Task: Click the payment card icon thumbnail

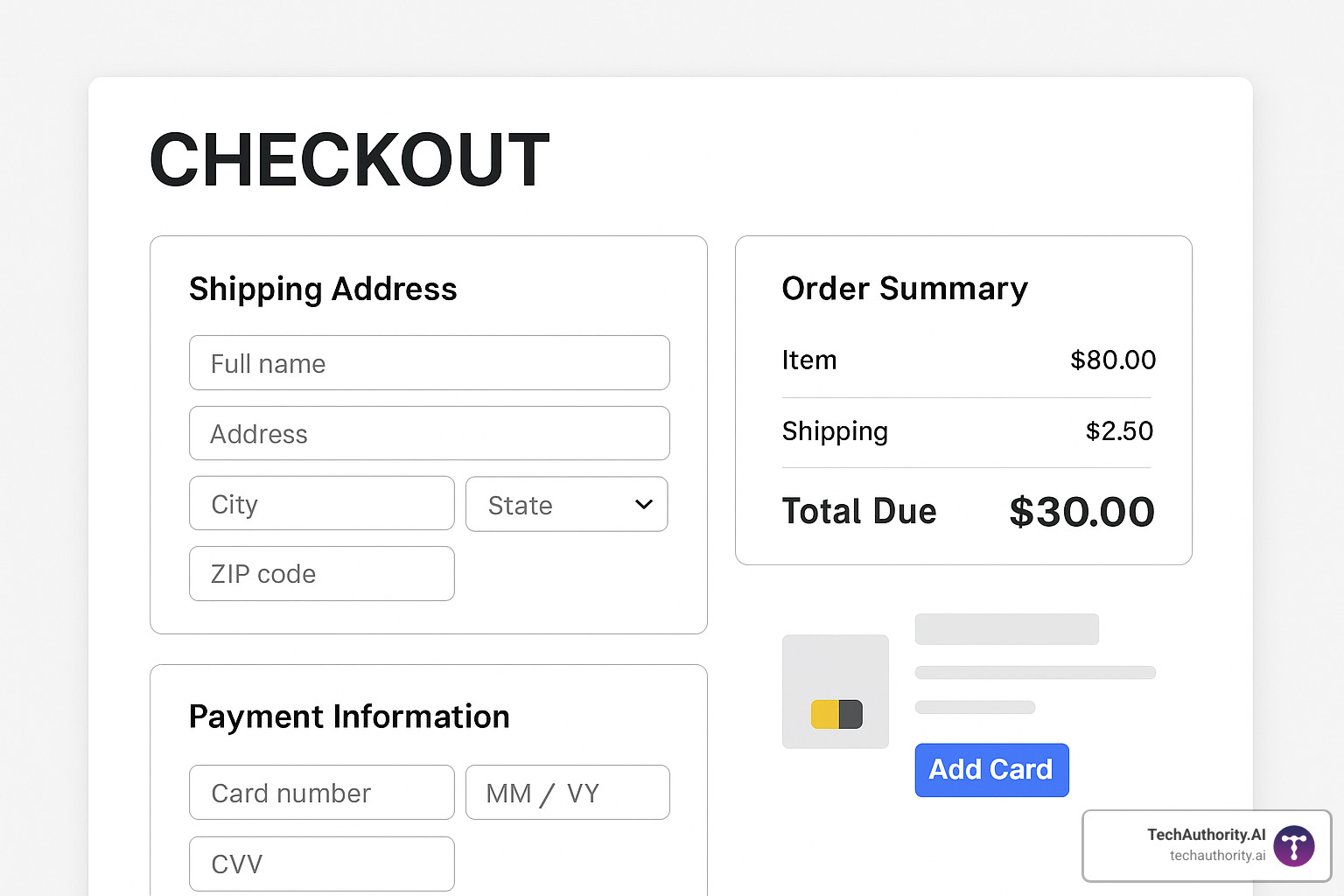Action: click(835, 691)
